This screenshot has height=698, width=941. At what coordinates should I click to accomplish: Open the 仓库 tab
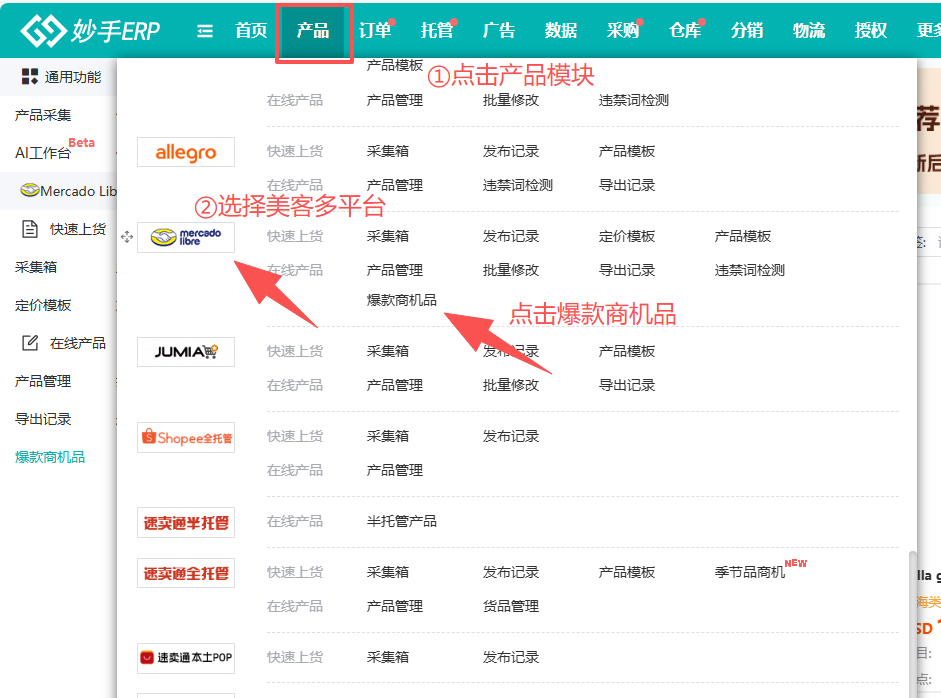[685, 30]
